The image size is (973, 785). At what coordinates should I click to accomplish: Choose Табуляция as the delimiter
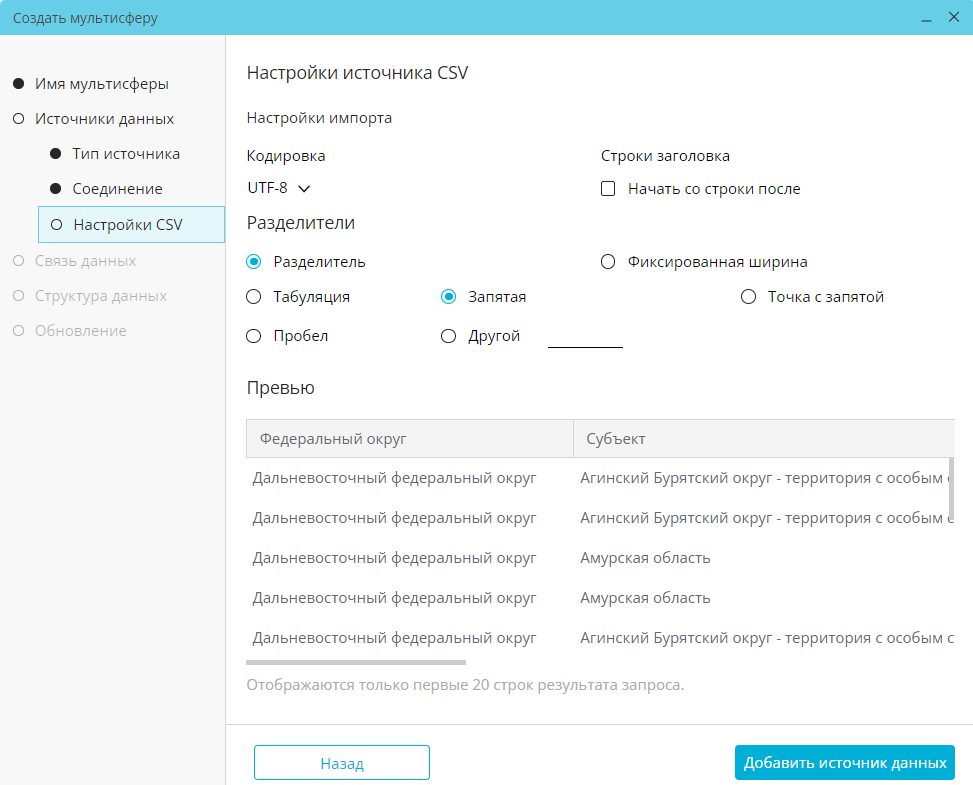point(254,297)
